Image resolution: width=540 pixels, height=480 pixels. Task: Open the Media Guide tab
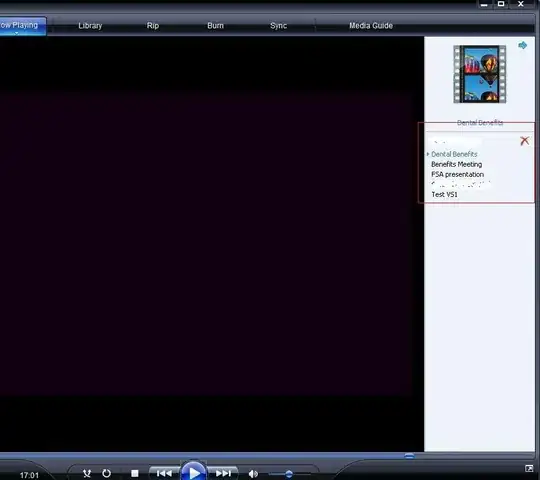371,26
